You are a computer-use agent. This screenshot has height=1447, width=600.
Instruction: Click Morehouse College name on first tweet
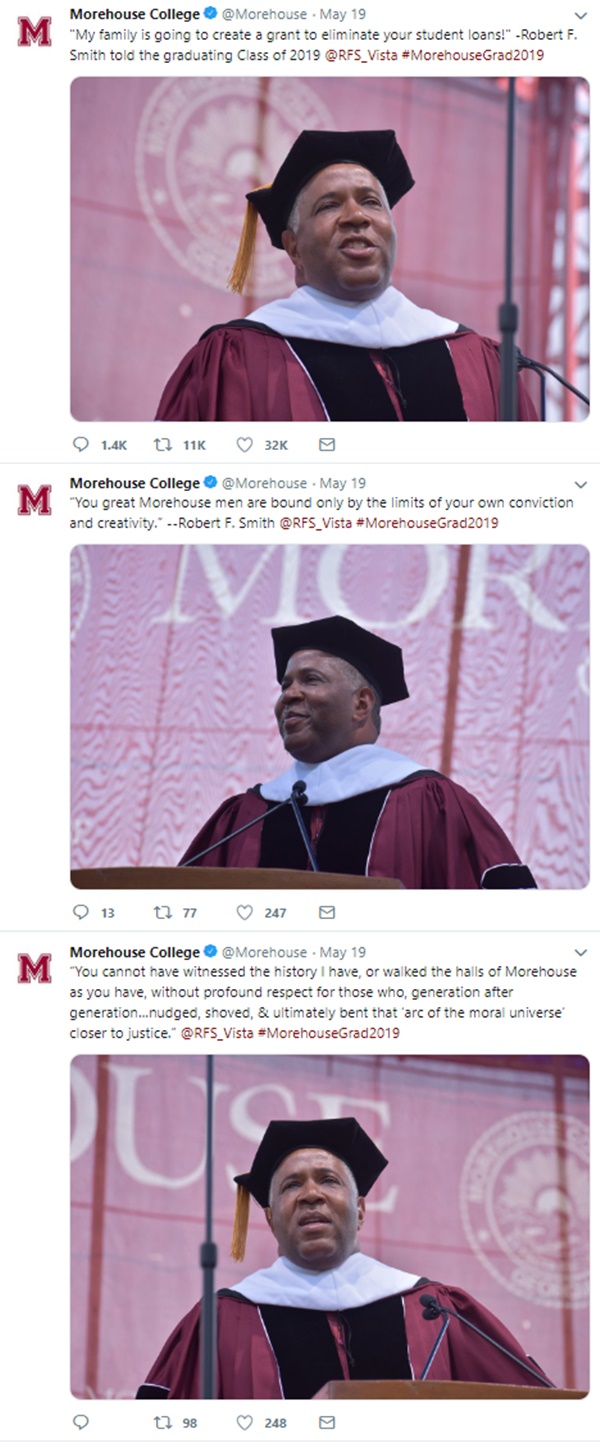(x=134, y=15)
